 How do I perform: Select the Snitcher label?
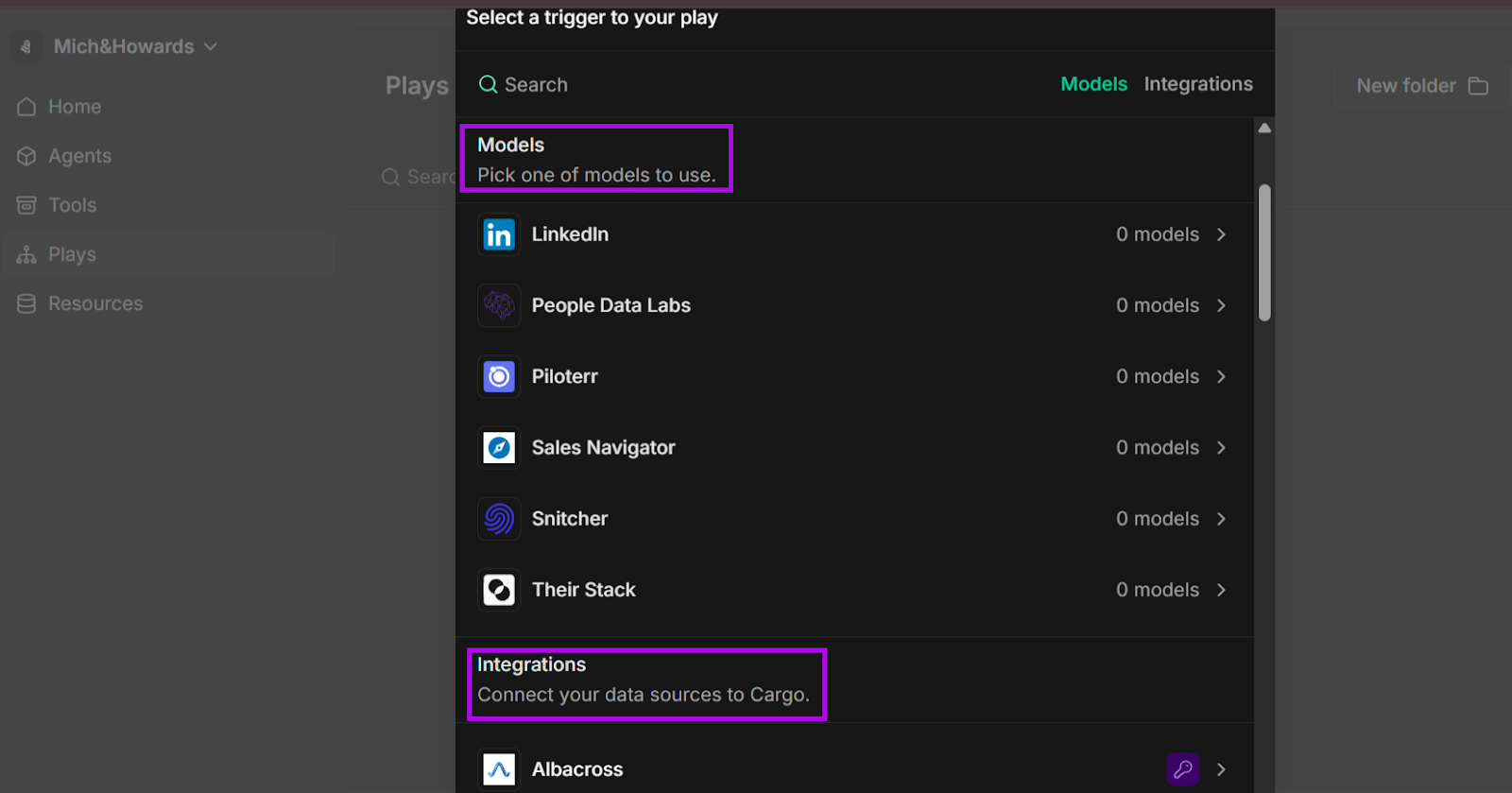coord(570,519)
